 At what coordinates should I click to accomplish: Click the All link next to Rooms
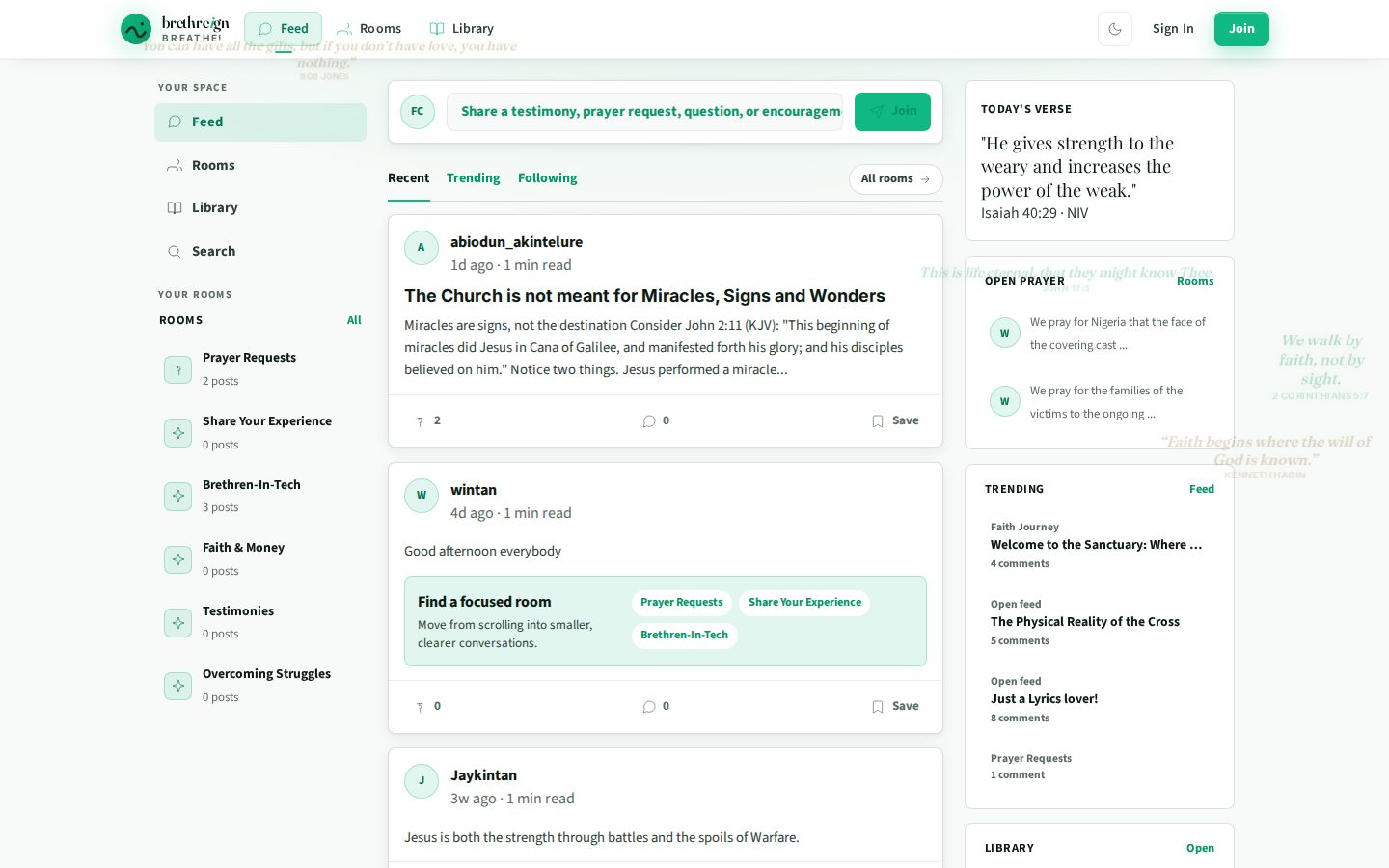354,320
